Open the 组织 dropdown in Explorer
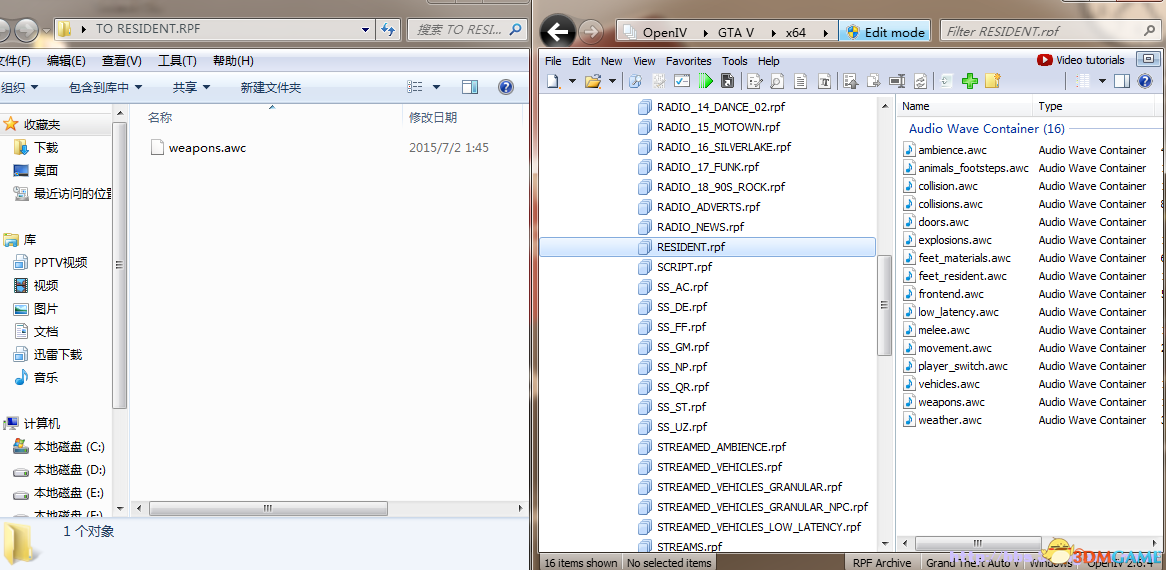Screen dimensions: 1166x570 pyautogui.click(x=19, y=87)
